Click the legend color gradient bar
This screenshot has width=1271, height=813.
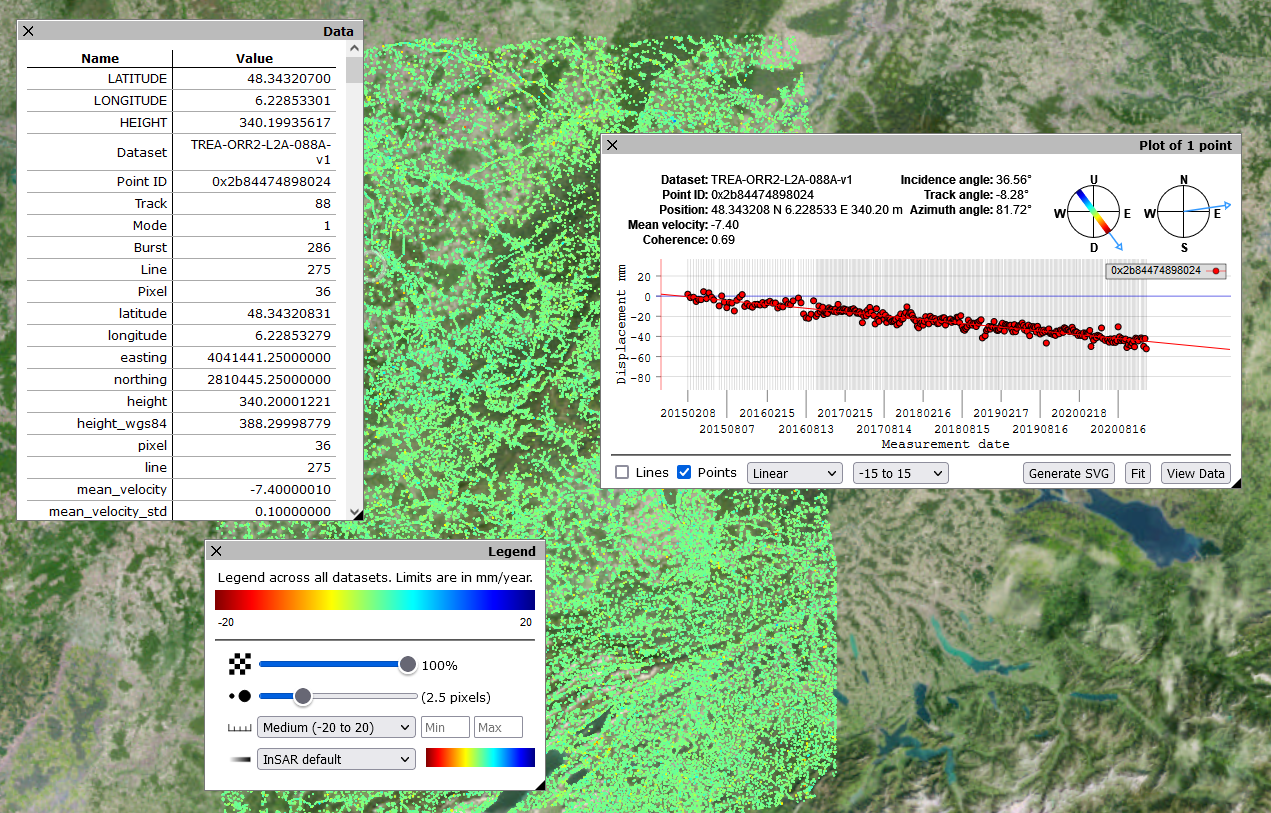pos(375,599)
